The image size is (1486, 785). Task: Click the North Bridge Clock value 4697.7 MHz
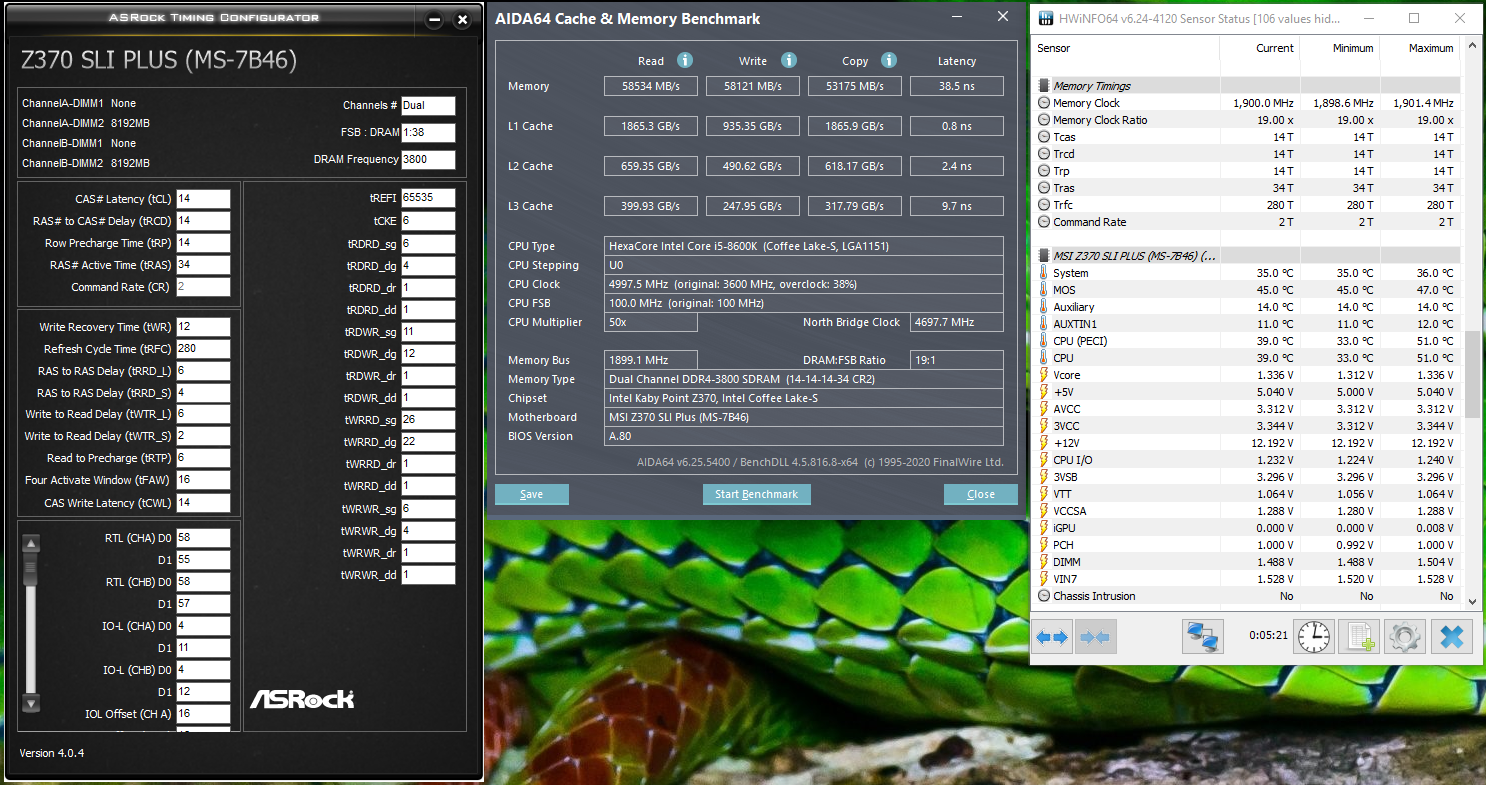[x=956, y=322]
